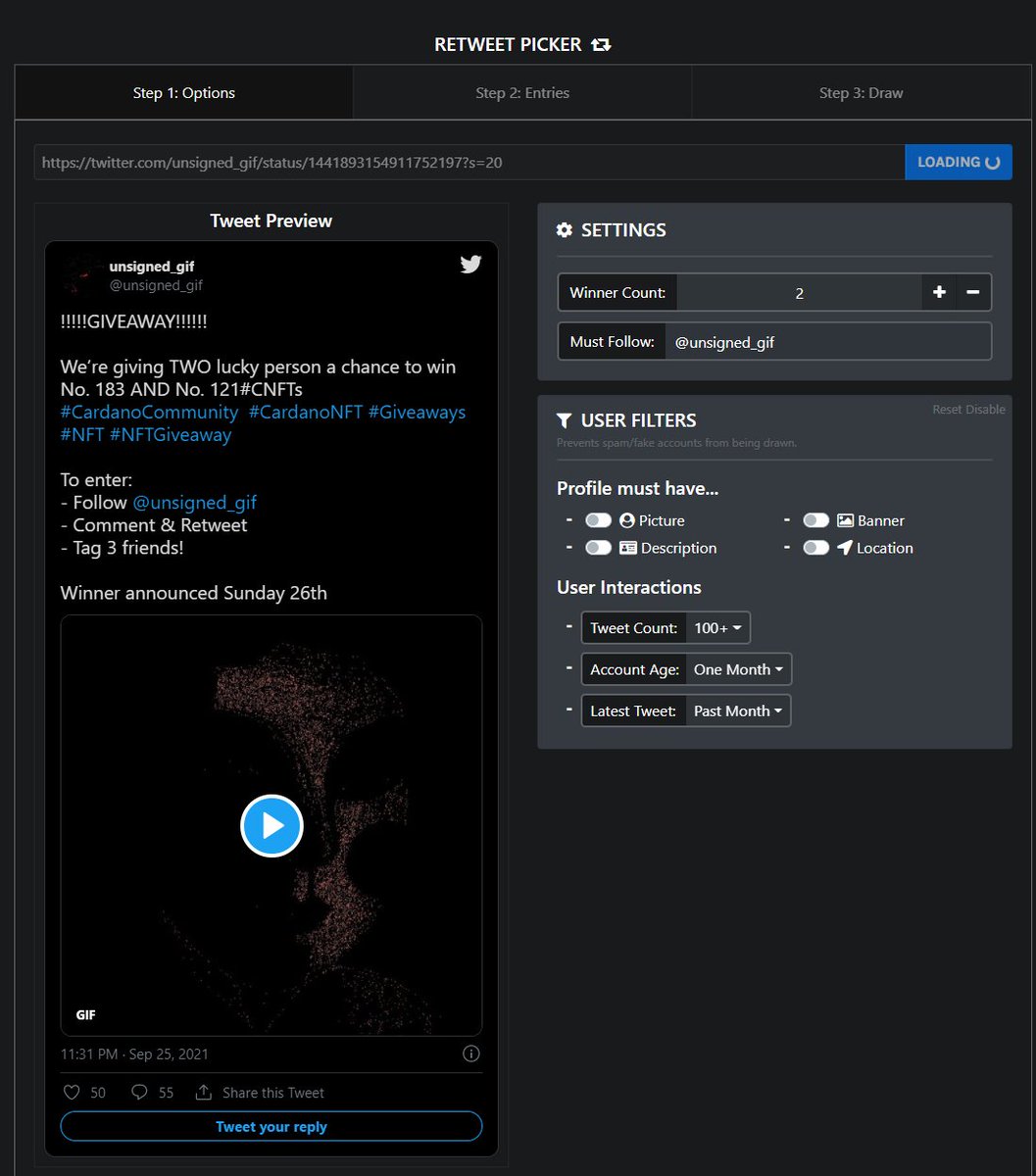1036x1176 pixels.
Task: Click the retweet icon beside Retweet Picker title
Action: pyautogui.click(x=601, y=45)
